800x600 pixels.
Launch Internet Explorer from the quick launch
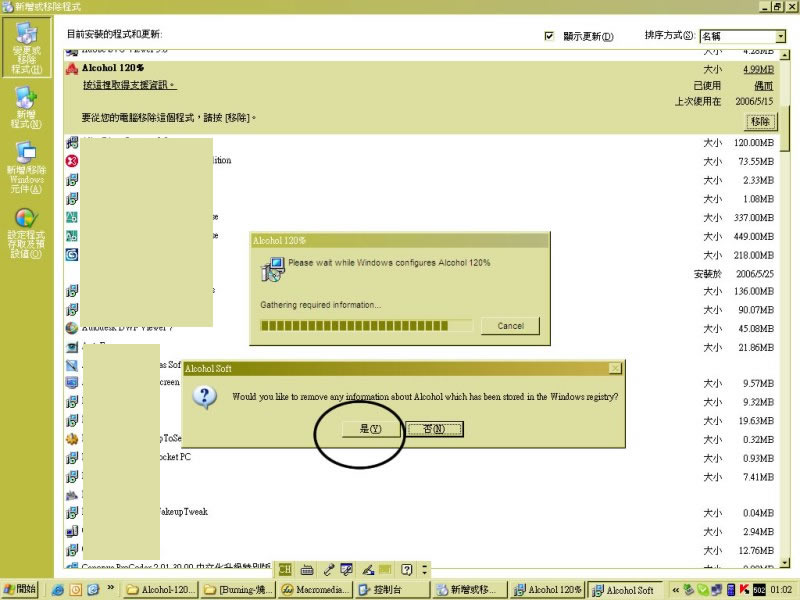[59, 590]
